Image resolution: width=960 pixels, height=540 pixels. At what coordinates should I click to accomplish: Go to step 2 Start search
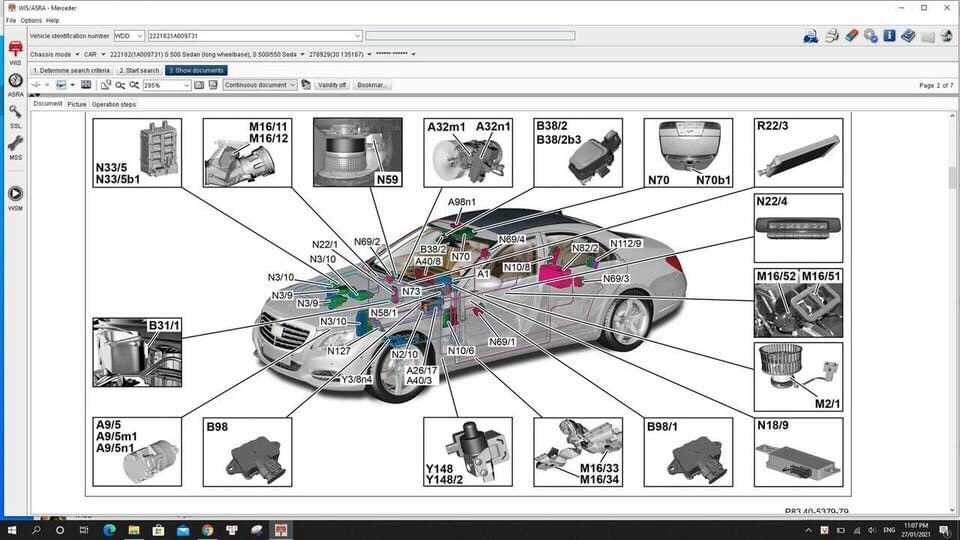[x=139, y=70]
